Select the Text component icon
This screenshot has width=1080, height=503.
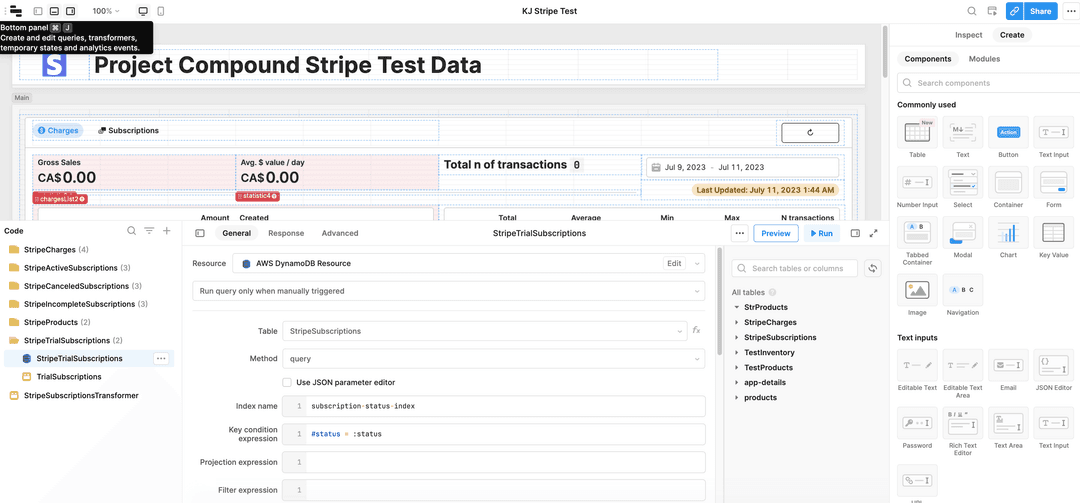pyautogui.click(x=963, y=132)
